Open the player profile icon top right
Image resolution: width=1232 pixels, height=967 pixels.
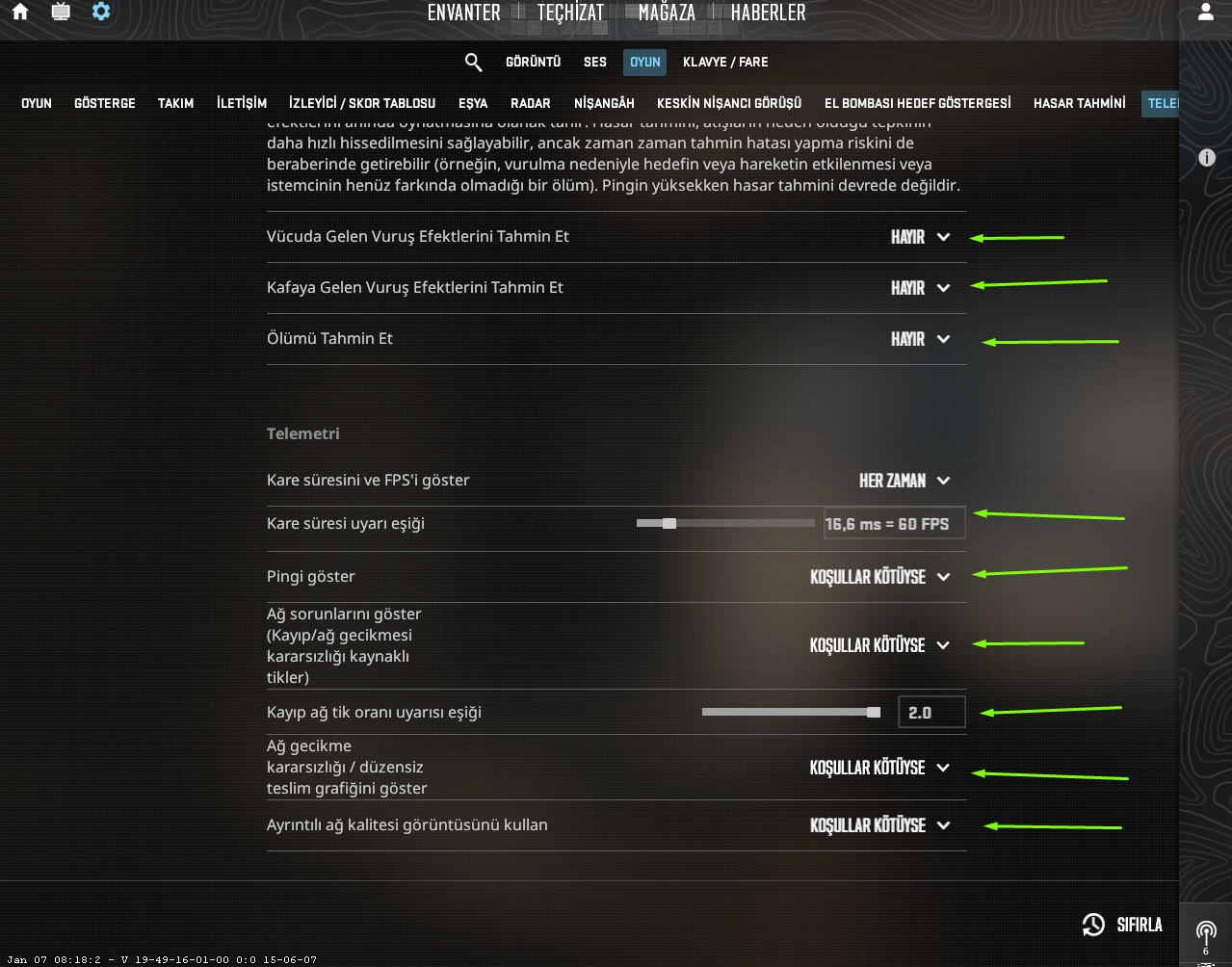tap(1207, 13)
